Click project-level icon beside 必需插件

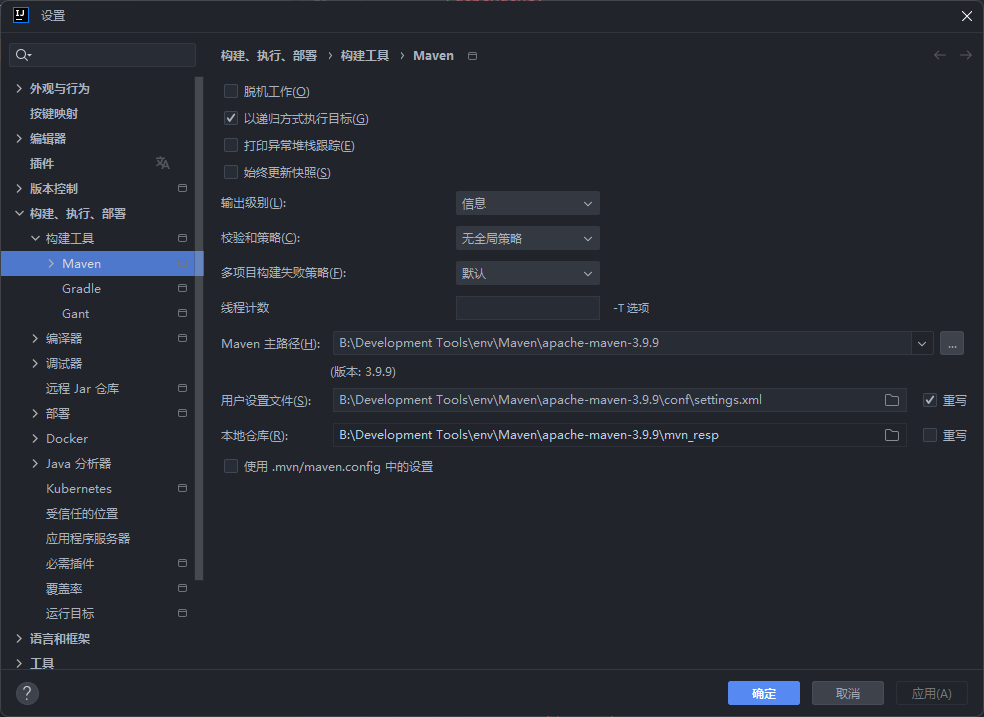pos(183,563)
